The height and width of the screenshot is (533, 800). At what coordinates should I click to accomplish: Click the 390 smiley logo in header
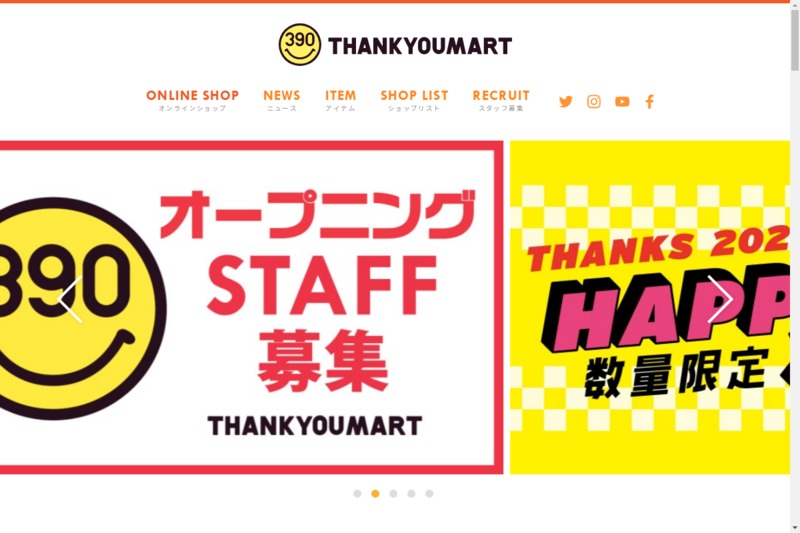[x=300, y=44]
